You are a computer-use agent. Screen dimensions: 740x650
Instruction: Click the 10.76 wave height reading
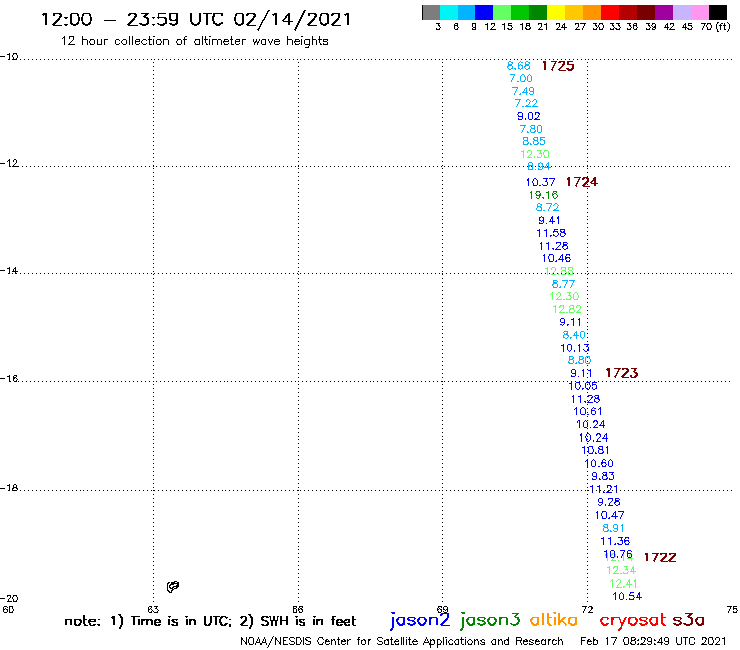618,554
